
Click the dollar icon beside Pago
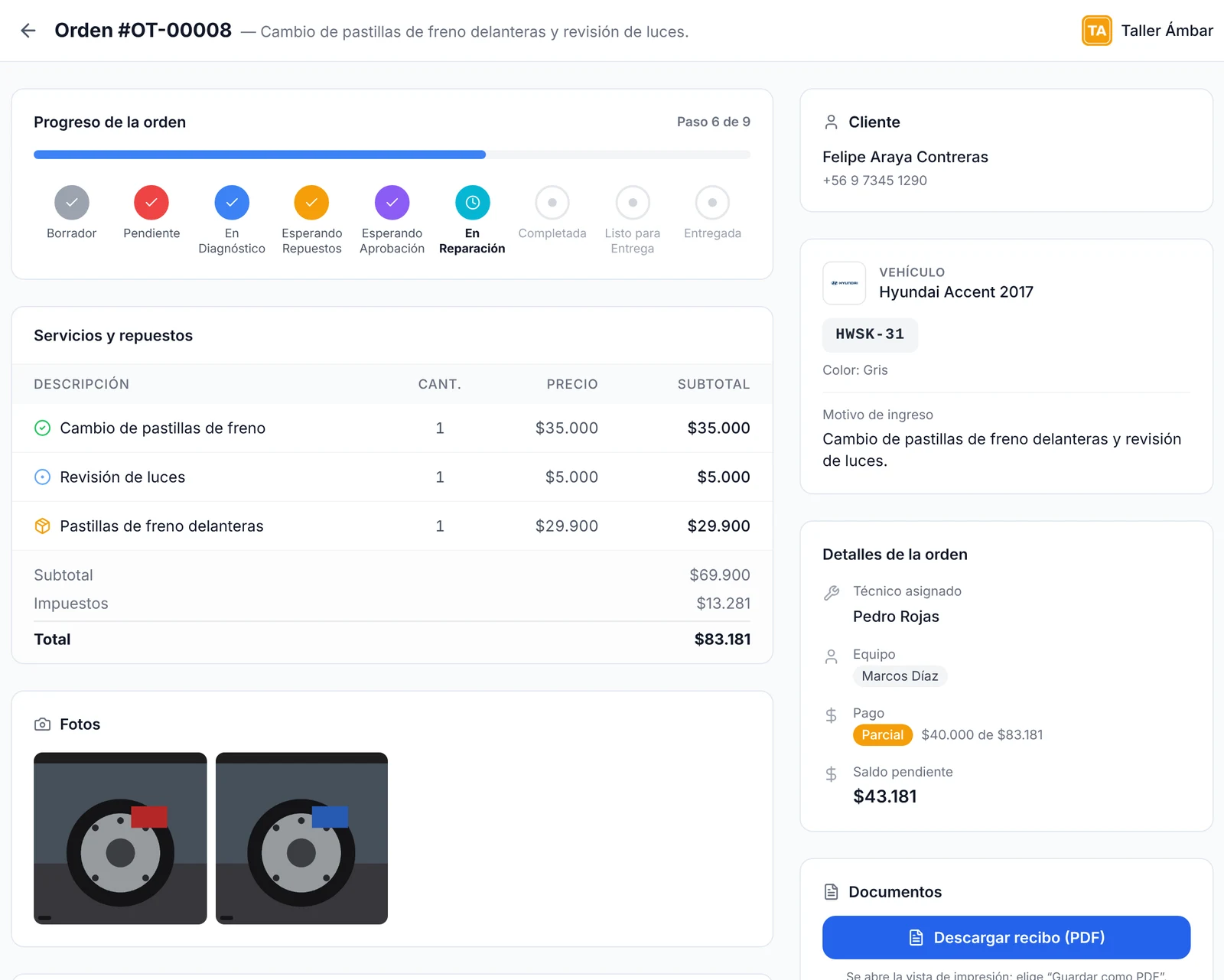pyautogui.click(x=832, y=715)
